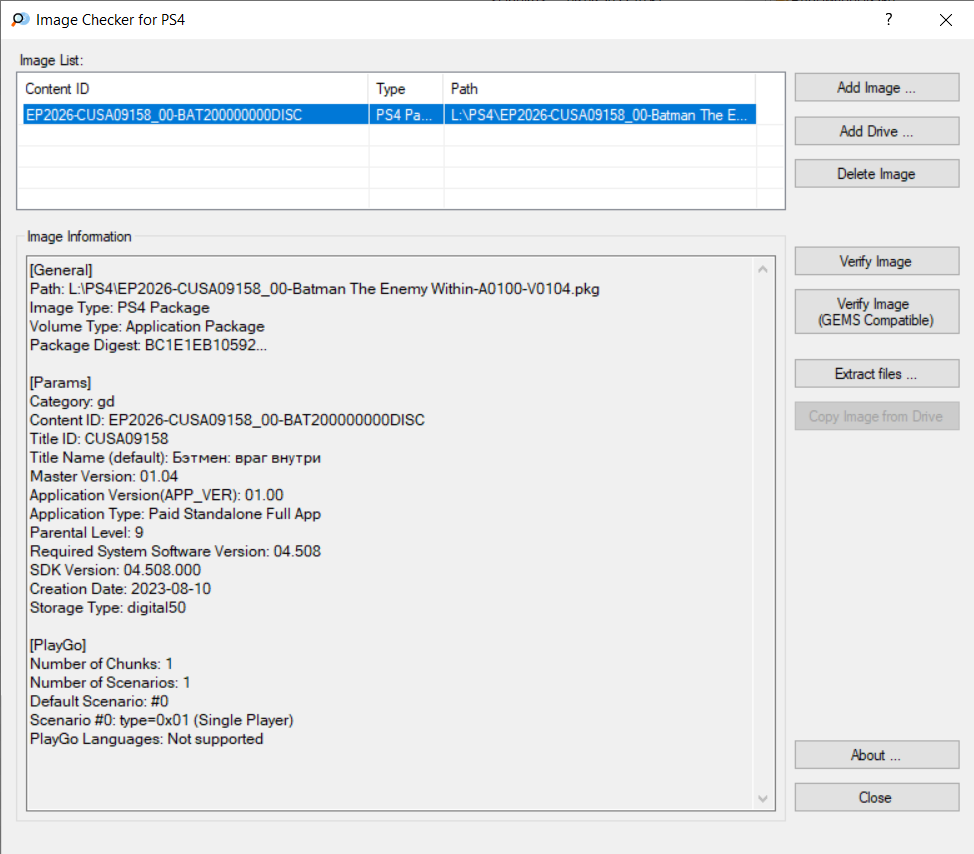Click the Creation Date: 2023-08-10 line
Screen dimensions: 974x854
[121, 589]
